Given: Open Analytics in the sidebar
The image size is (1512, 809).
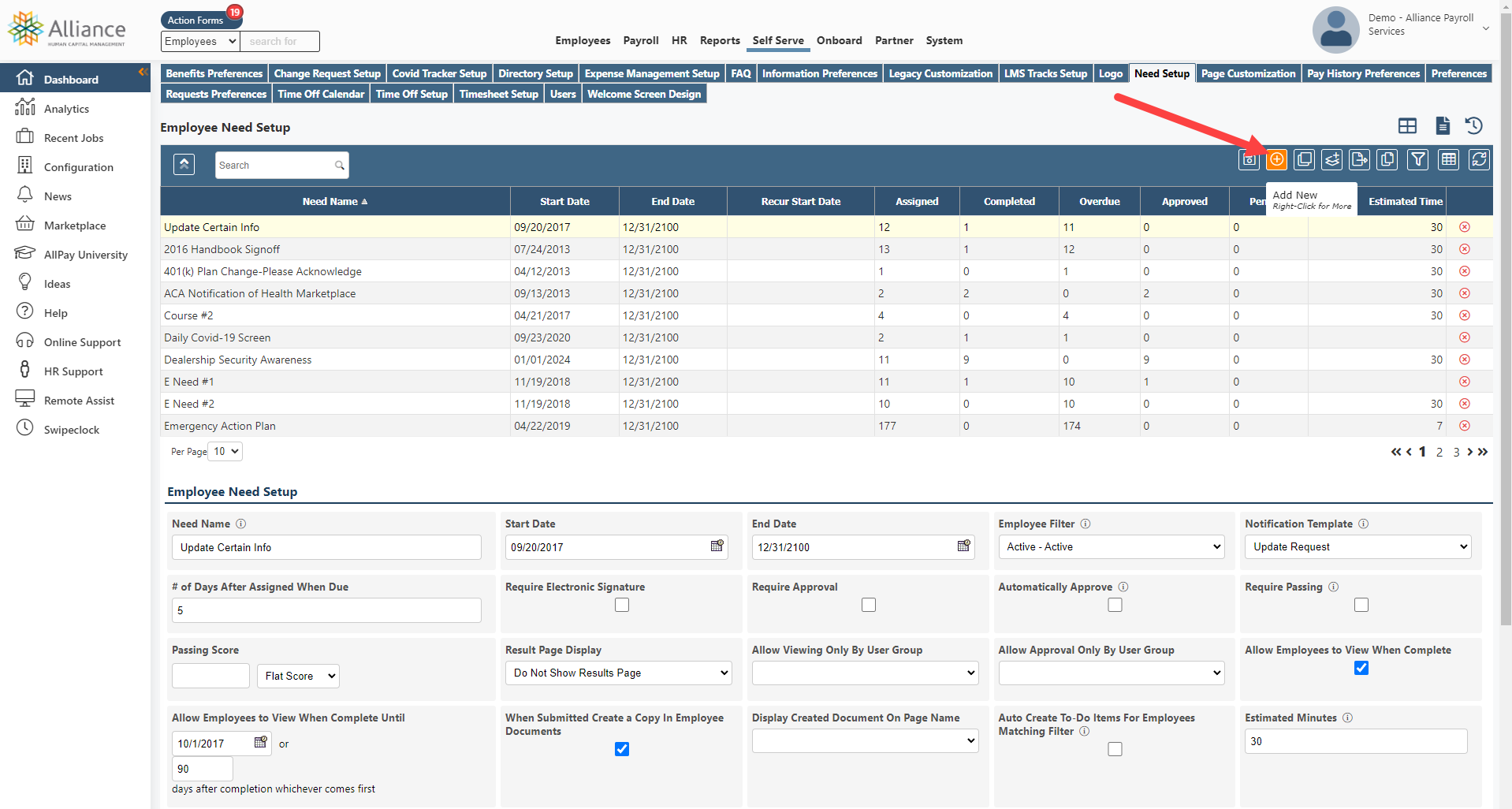Looking at the screenshot, I should point(66,109).
